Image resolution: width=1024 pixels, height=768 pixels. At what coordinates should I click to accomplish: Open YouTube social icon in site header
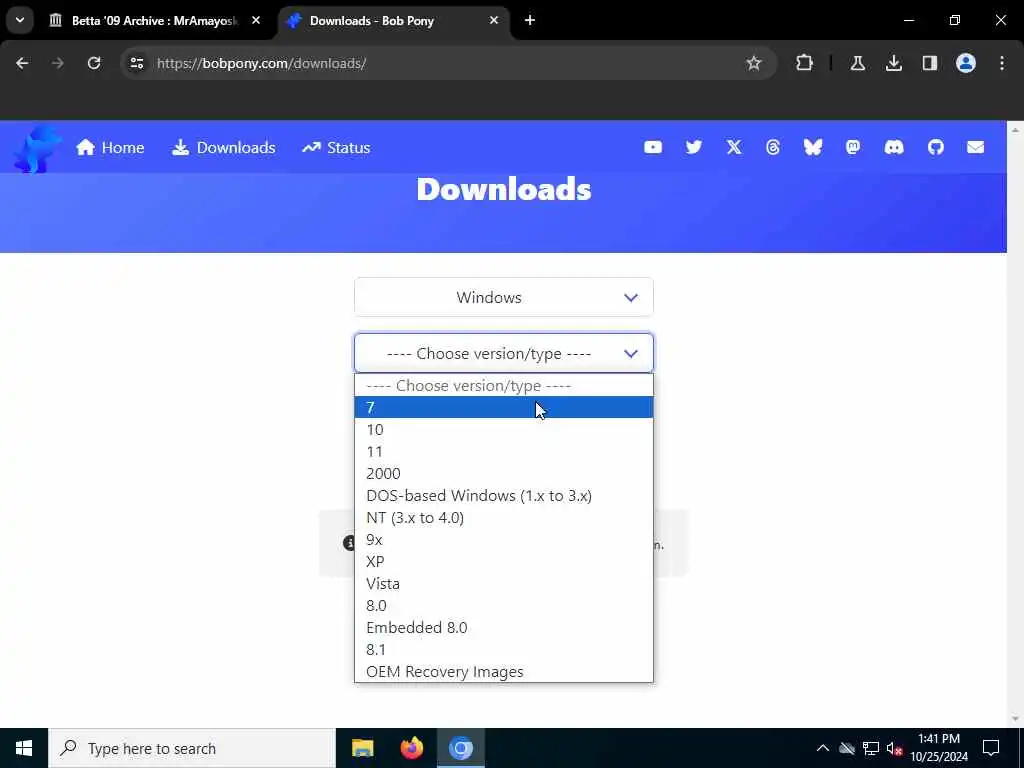coord(652,148)
